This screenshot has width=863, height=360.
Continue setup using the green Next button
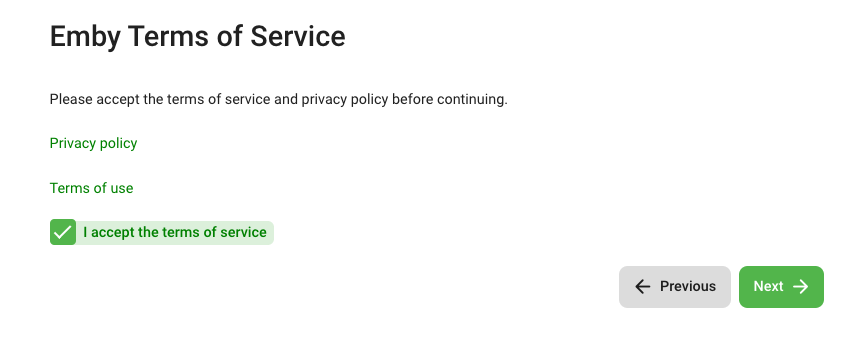click(781, 287)
